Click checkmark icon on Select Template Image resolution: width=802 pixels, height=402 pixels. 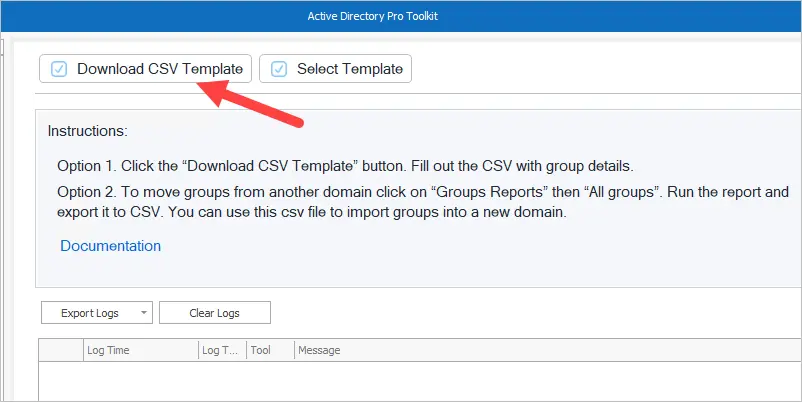[x=279, y=69]
